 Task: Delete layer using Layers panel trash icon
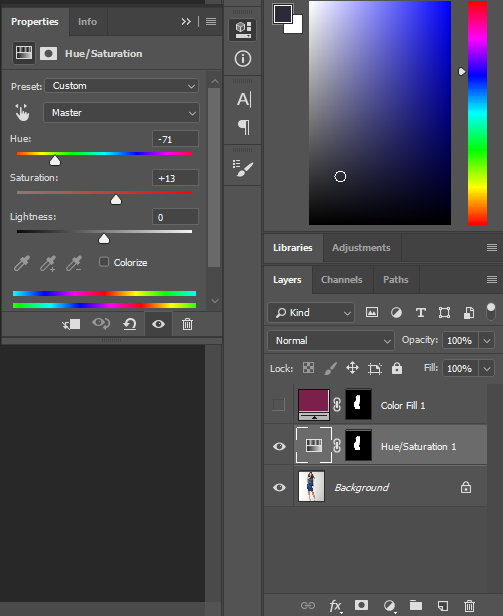(x=469, y=605)
